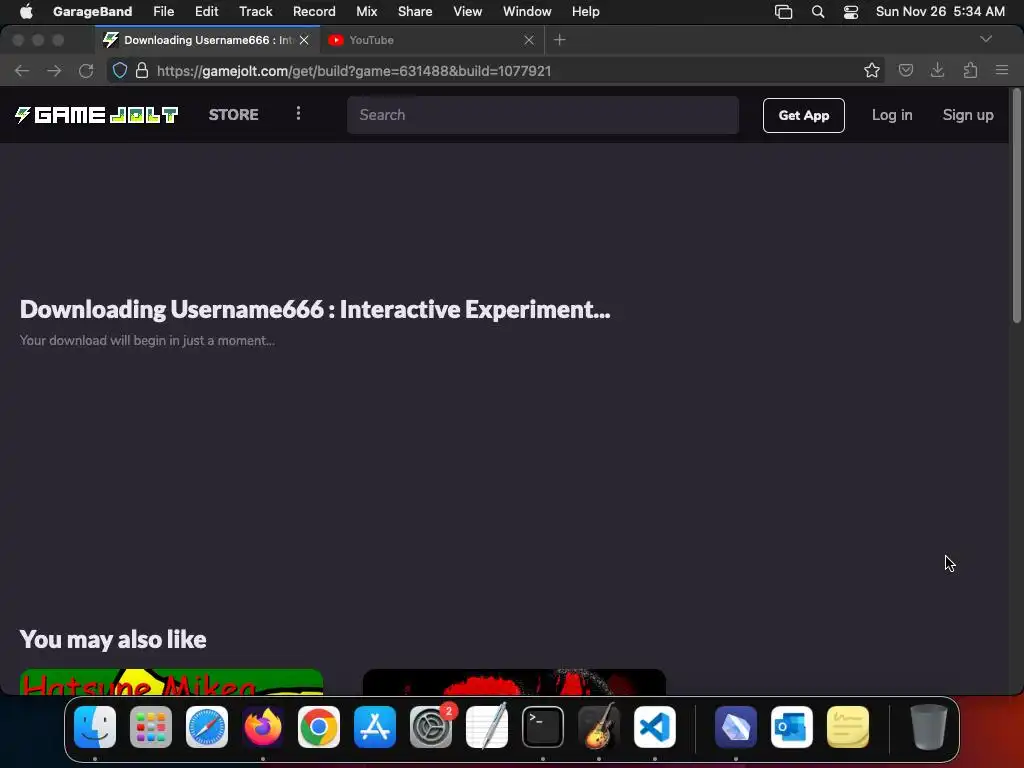The image size is (1024, 768).
Task: Reload the current page
Action: point(86,71)
